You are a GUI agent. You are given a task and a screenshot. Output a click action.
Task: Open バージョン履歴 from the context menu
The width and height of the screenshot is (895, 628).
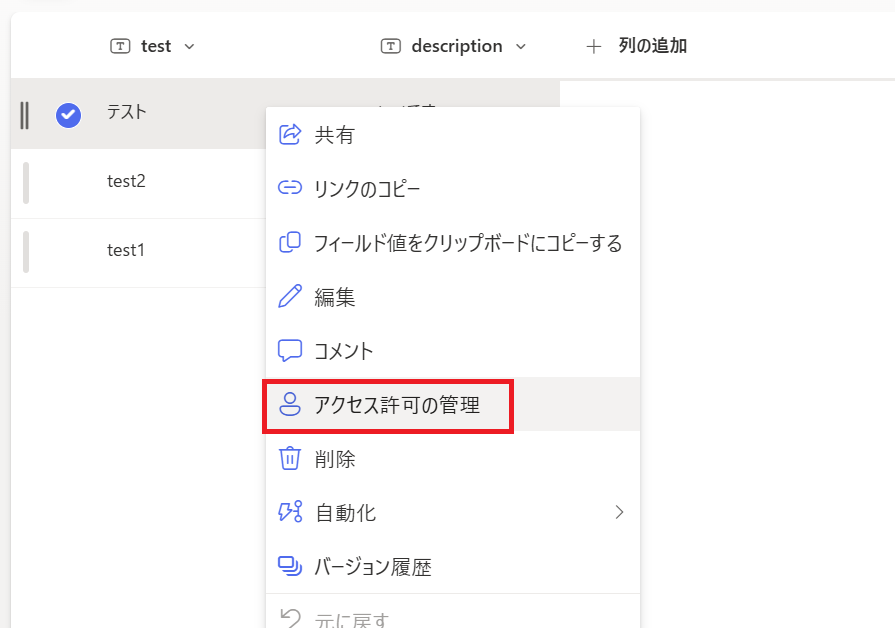(x=371, y=567)
